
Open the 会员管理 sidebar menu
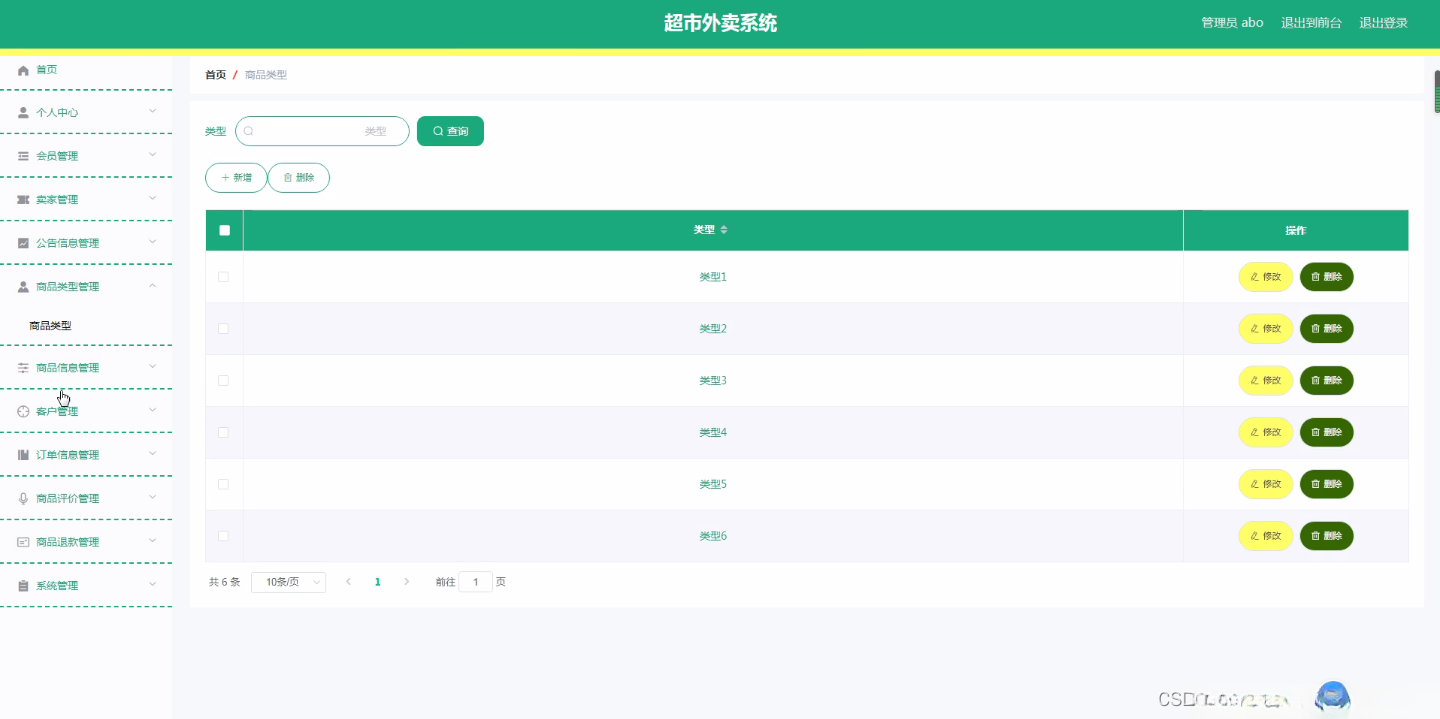tap(86, 156)
